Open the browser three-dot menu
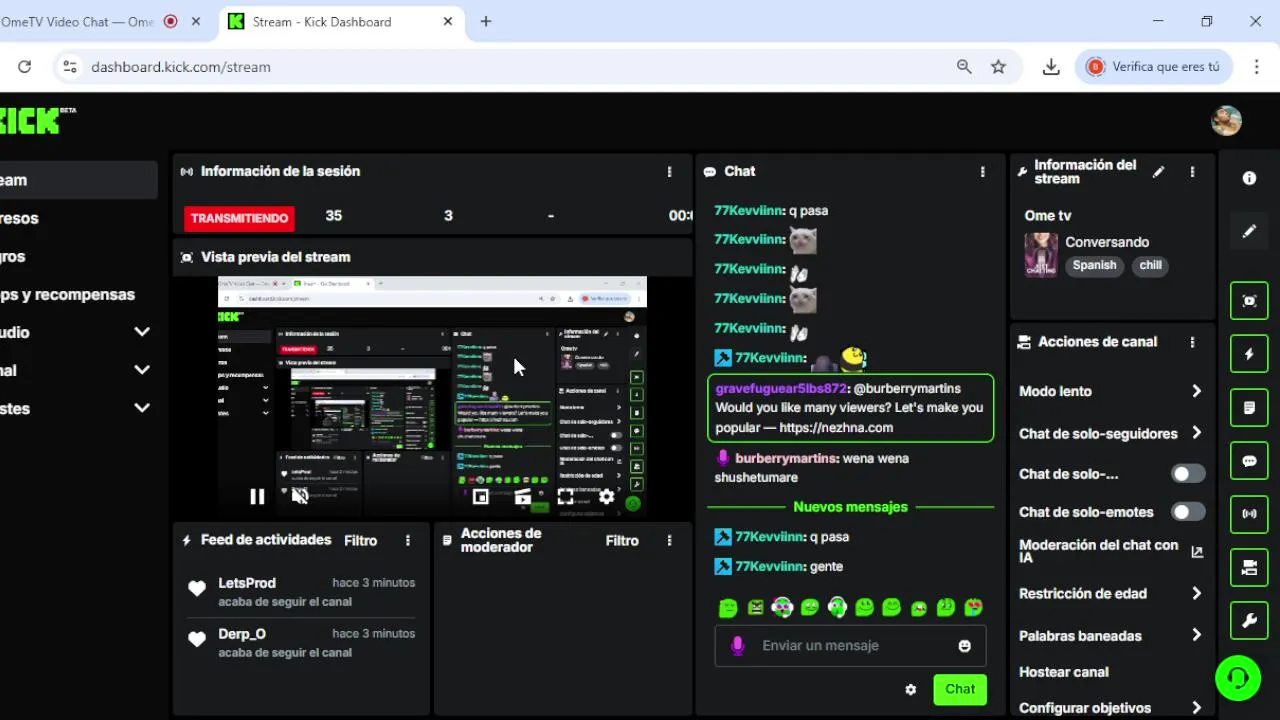This screenshot has width=1280, height=720. coord(1257,67)
